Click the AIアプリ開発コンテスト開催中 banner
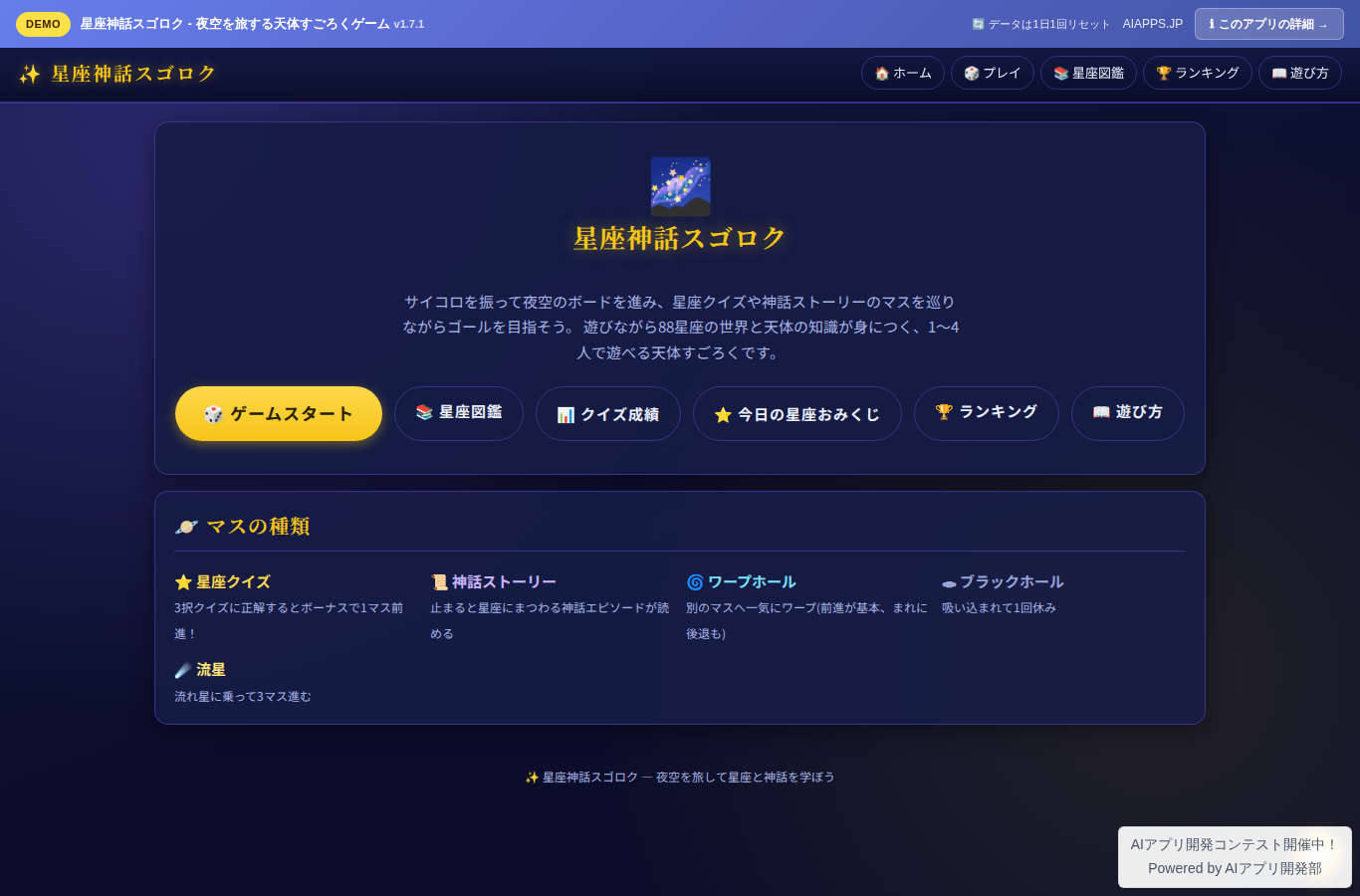 click(x=1235, y=857)
